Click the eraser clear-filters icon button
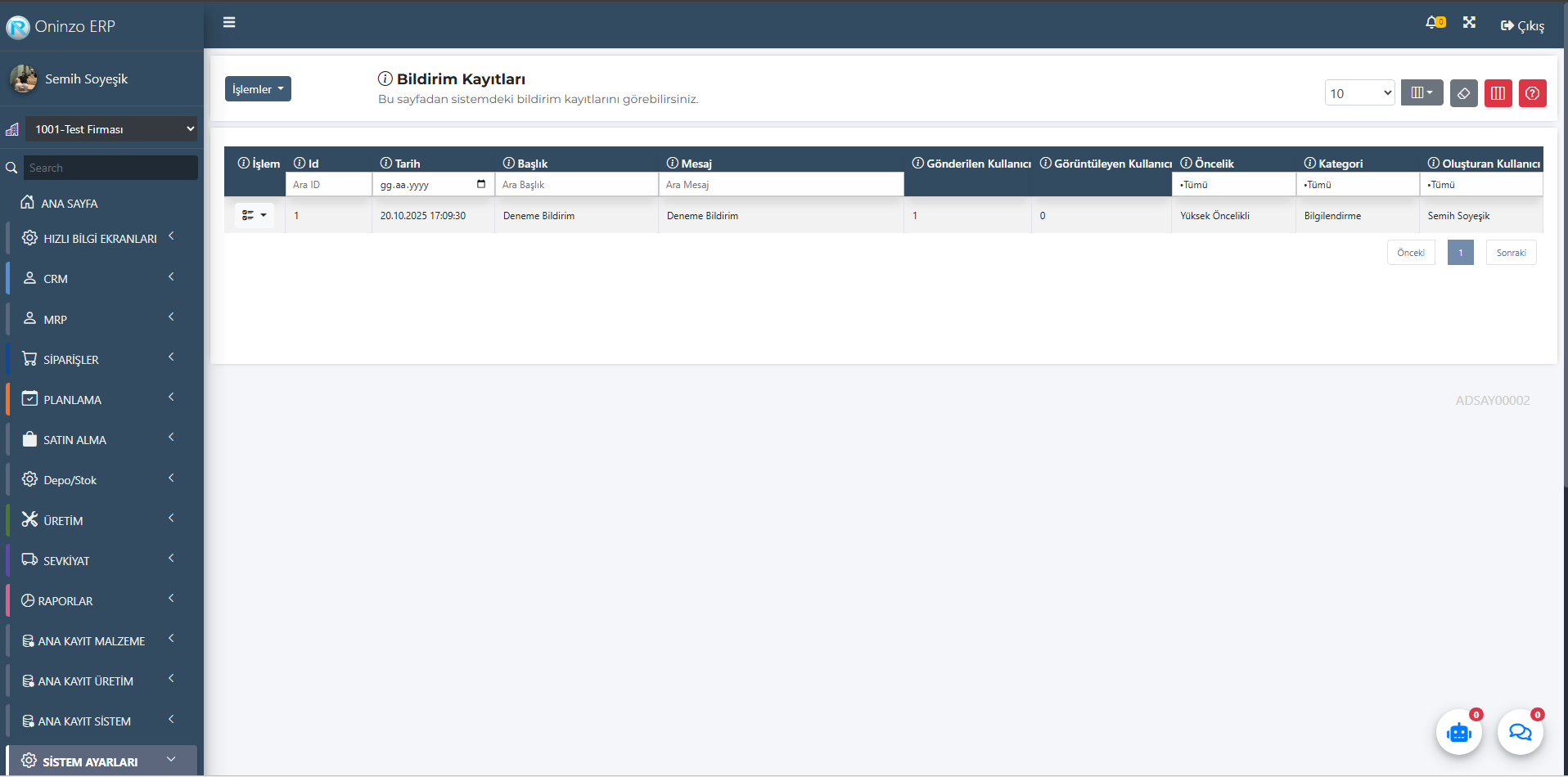 1463,93
